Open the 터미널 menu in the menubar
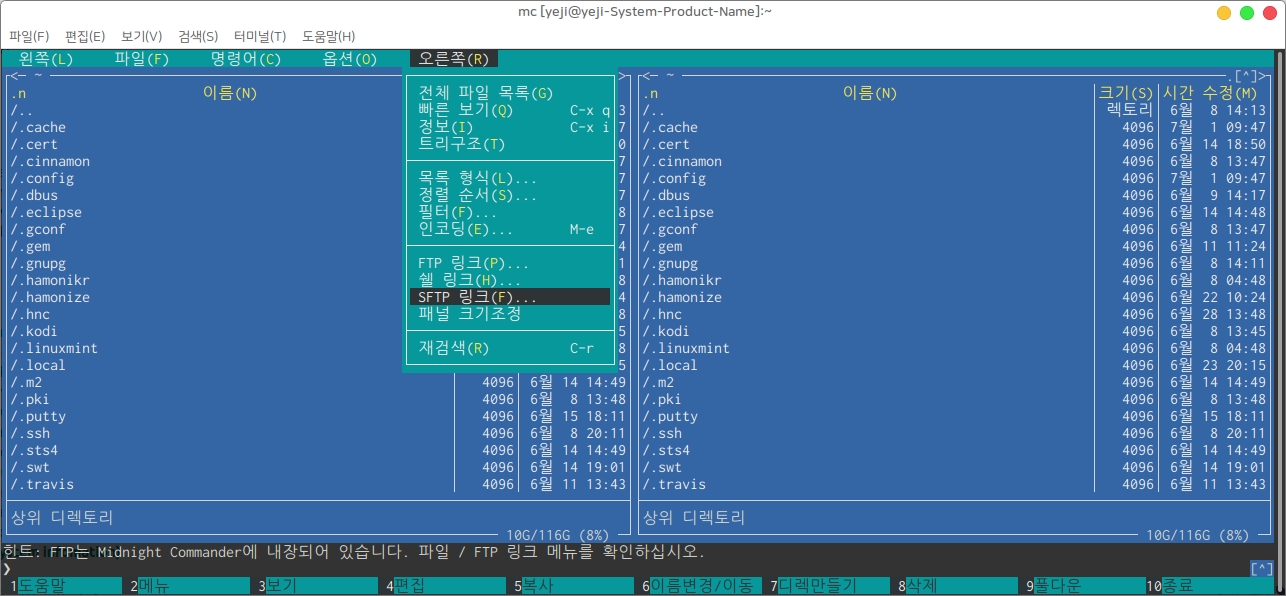This screenshot has width=1286, height=596. [x=259, y=36]
